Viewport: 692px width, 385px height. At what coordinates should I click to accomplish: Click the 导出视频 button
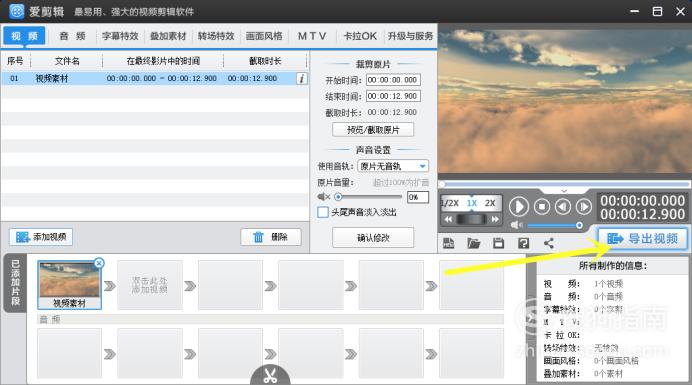pos(642,239)
